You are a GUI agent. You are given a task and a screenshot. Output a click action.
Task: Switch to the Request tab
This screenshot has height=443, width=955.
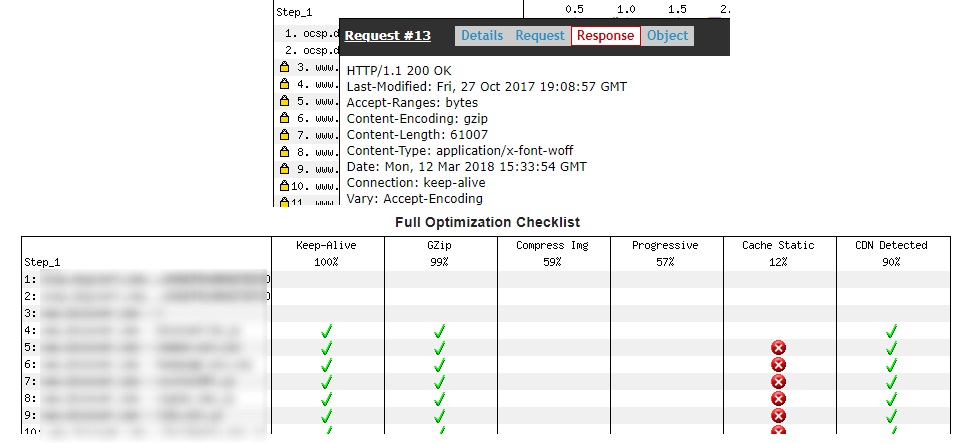[540, 36]
